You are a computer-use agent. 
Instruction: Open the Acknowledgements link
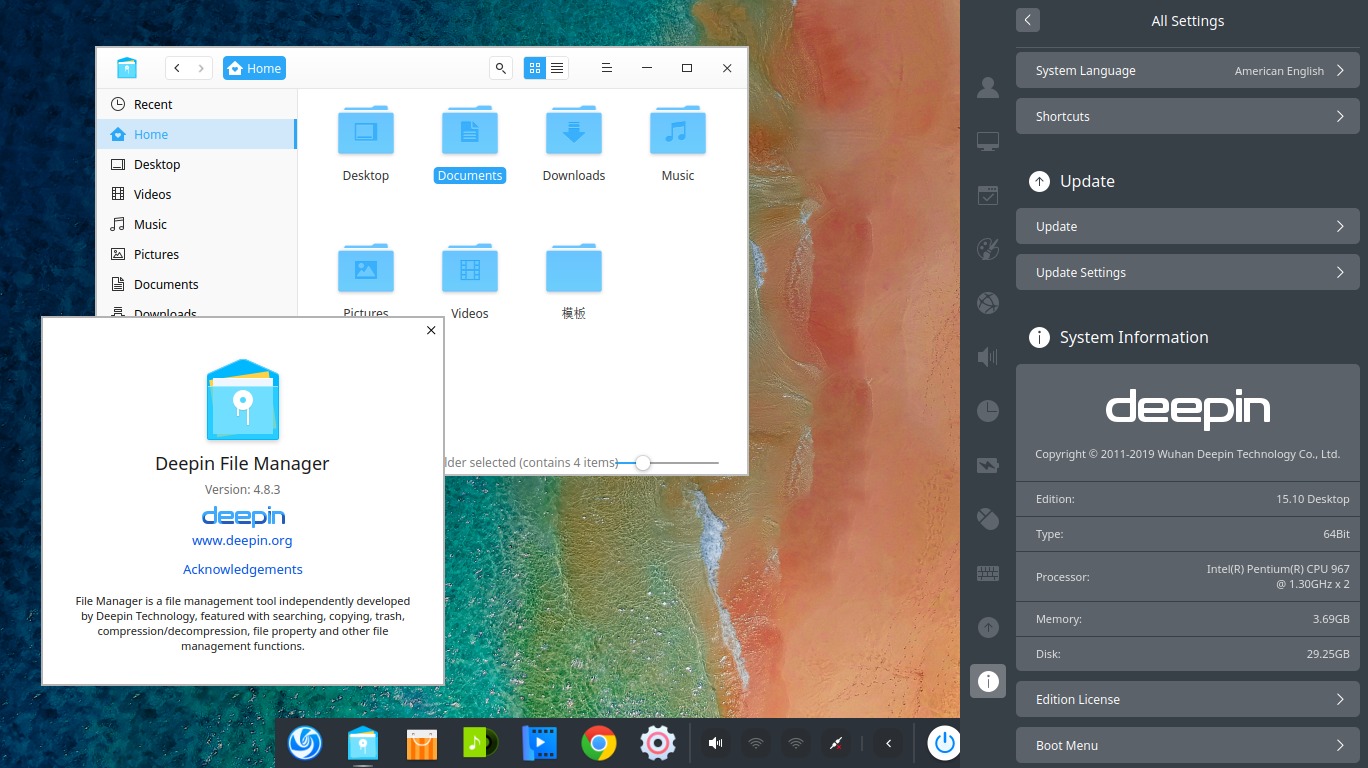(242, 569)
